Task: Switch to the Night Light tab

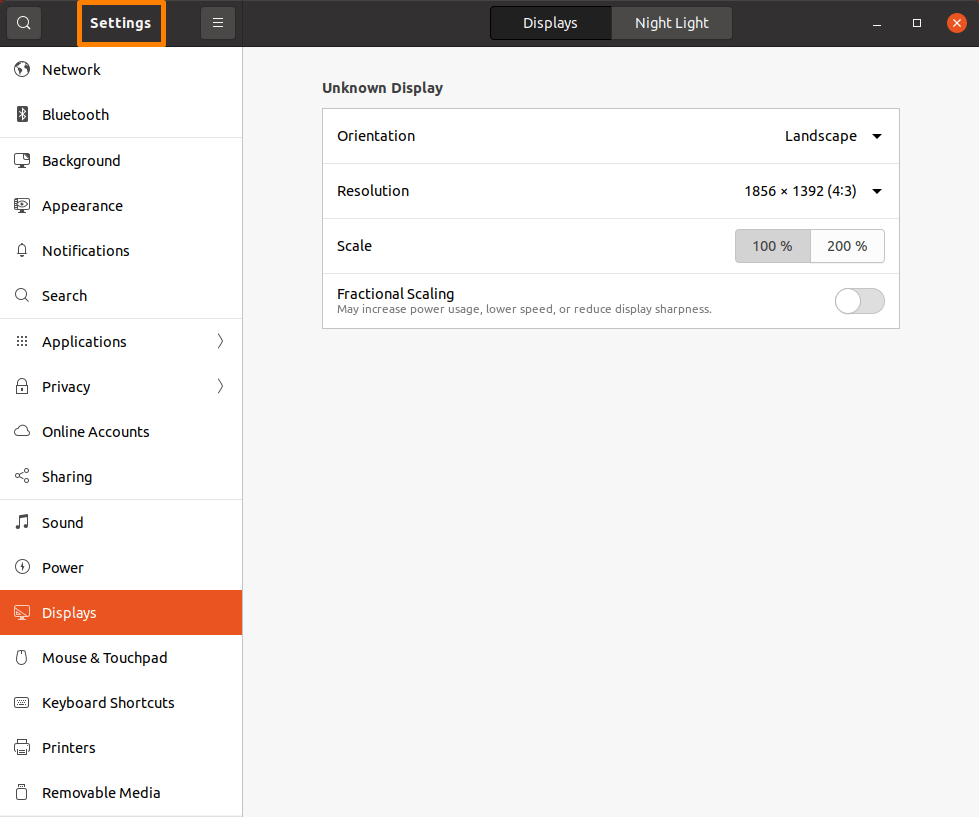Action: tap(671, 22)
